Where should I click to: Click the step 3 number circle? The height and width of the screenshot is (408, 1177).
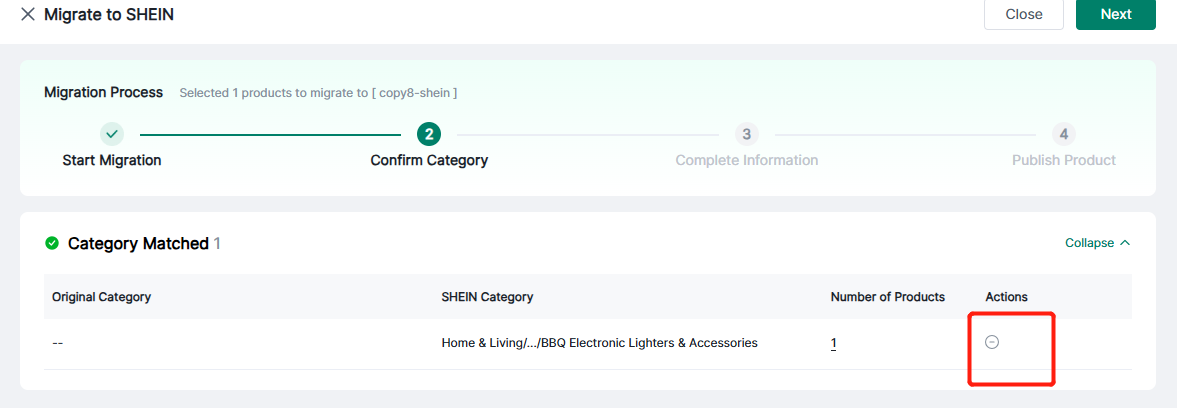[746, 133]
